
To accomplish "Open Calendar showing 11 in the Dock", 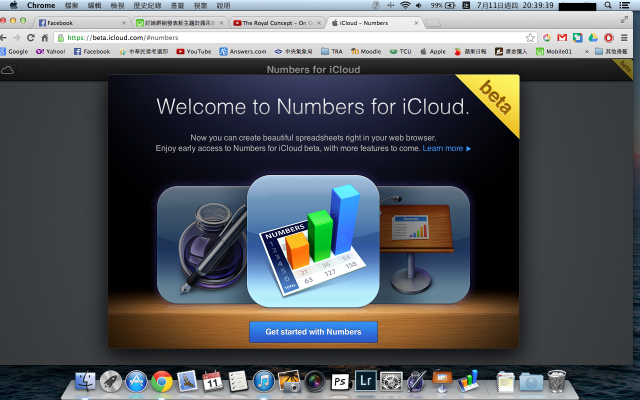I will [x=213, y=381].
